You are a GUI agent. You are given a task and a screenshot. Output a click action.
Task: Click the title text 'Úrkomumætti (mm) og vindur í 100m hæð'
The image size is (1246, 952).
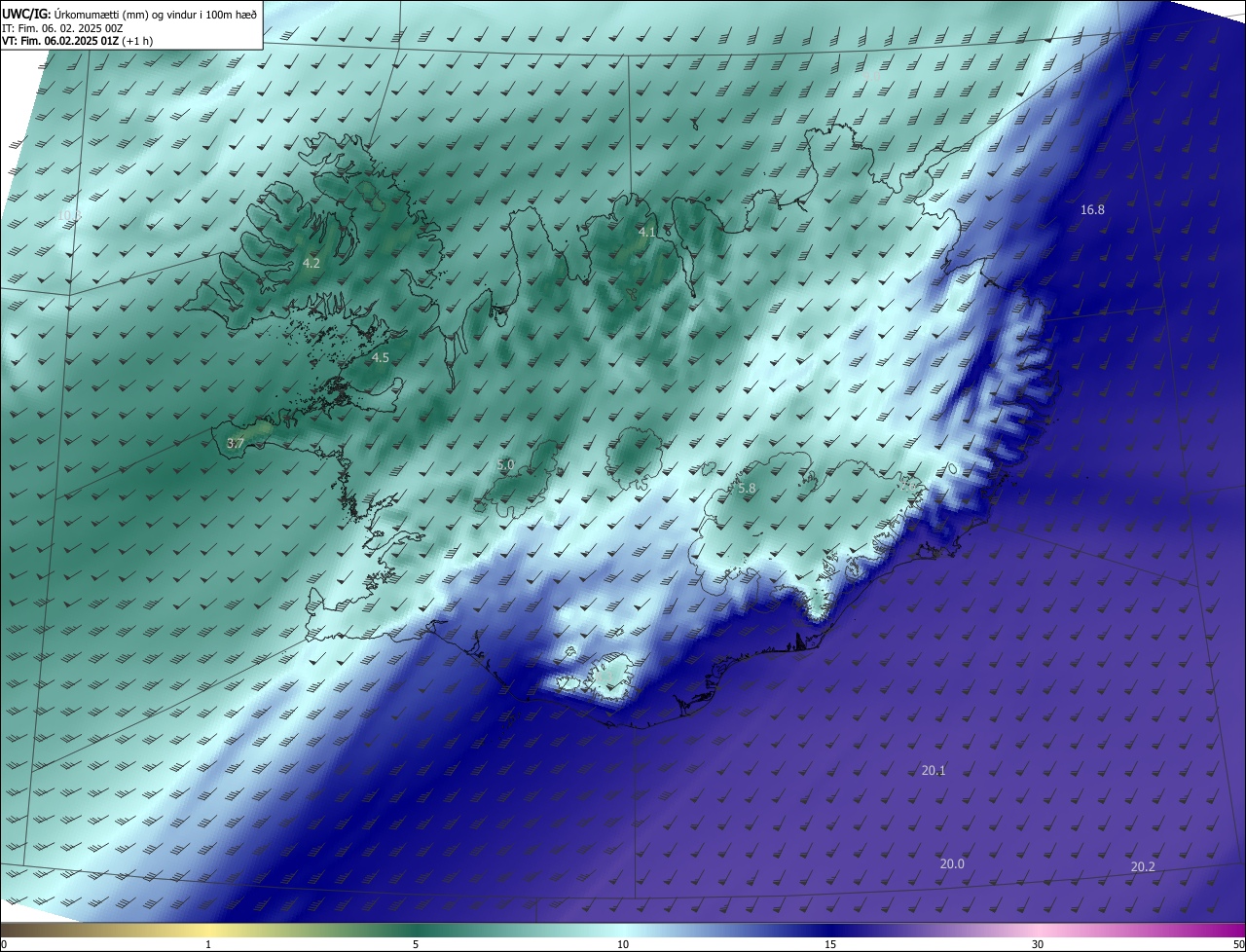tap(156, 14)
